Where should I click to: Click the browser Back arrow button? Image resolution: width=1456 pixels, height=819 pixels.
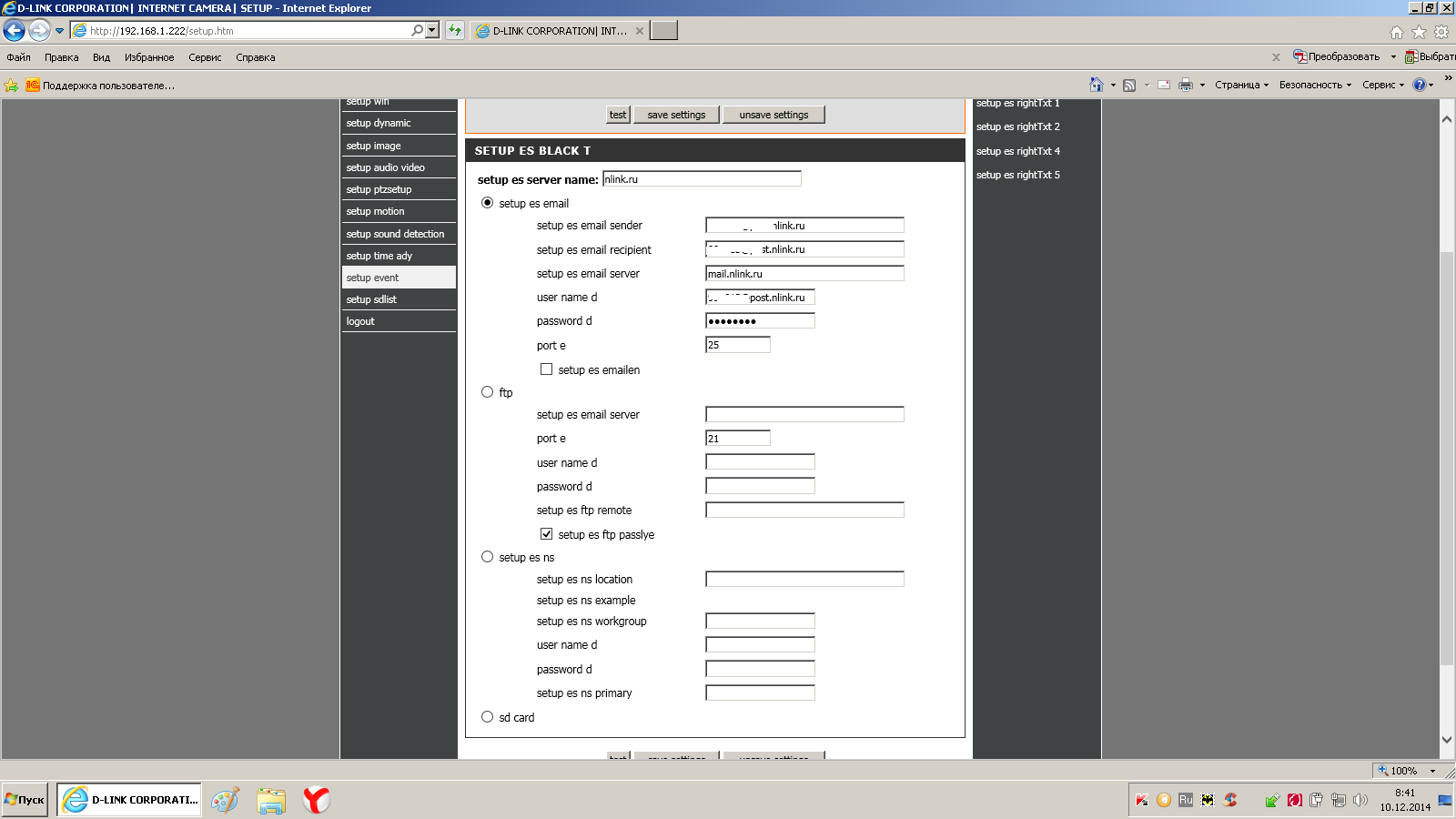coord(15,31)
